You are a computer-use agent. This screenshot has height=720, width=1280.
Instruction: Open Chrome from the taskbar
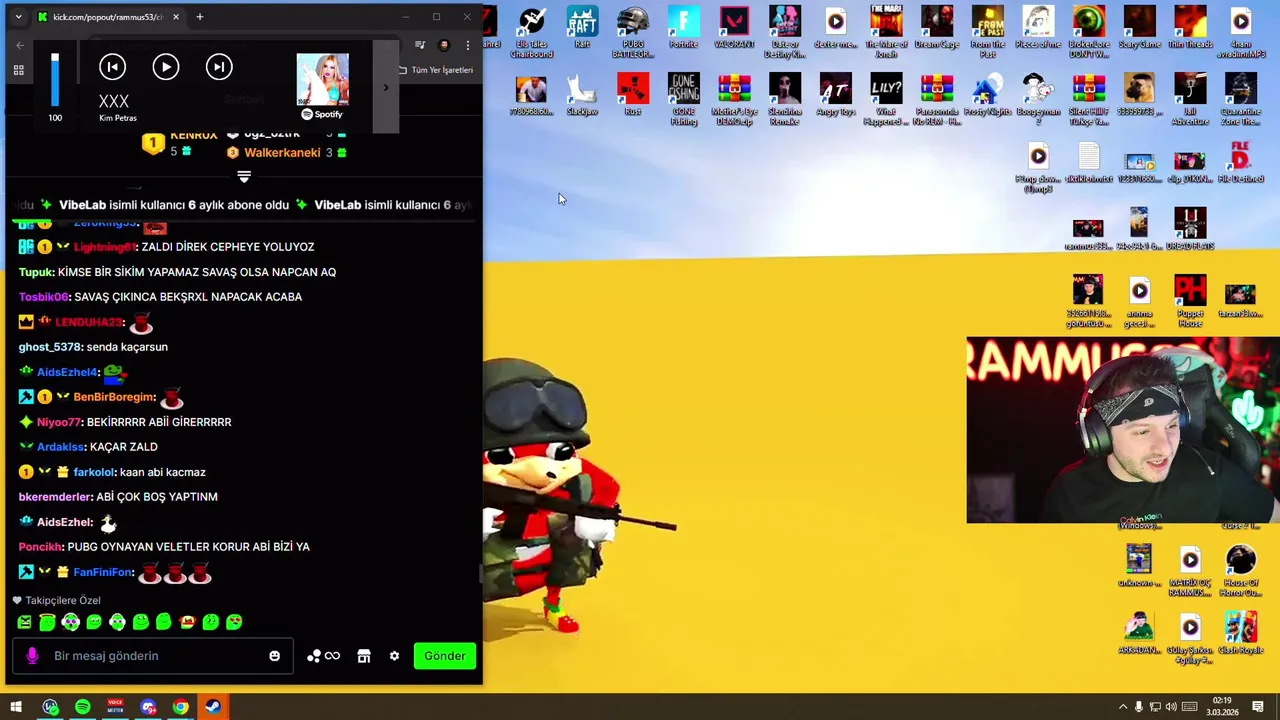180,707
